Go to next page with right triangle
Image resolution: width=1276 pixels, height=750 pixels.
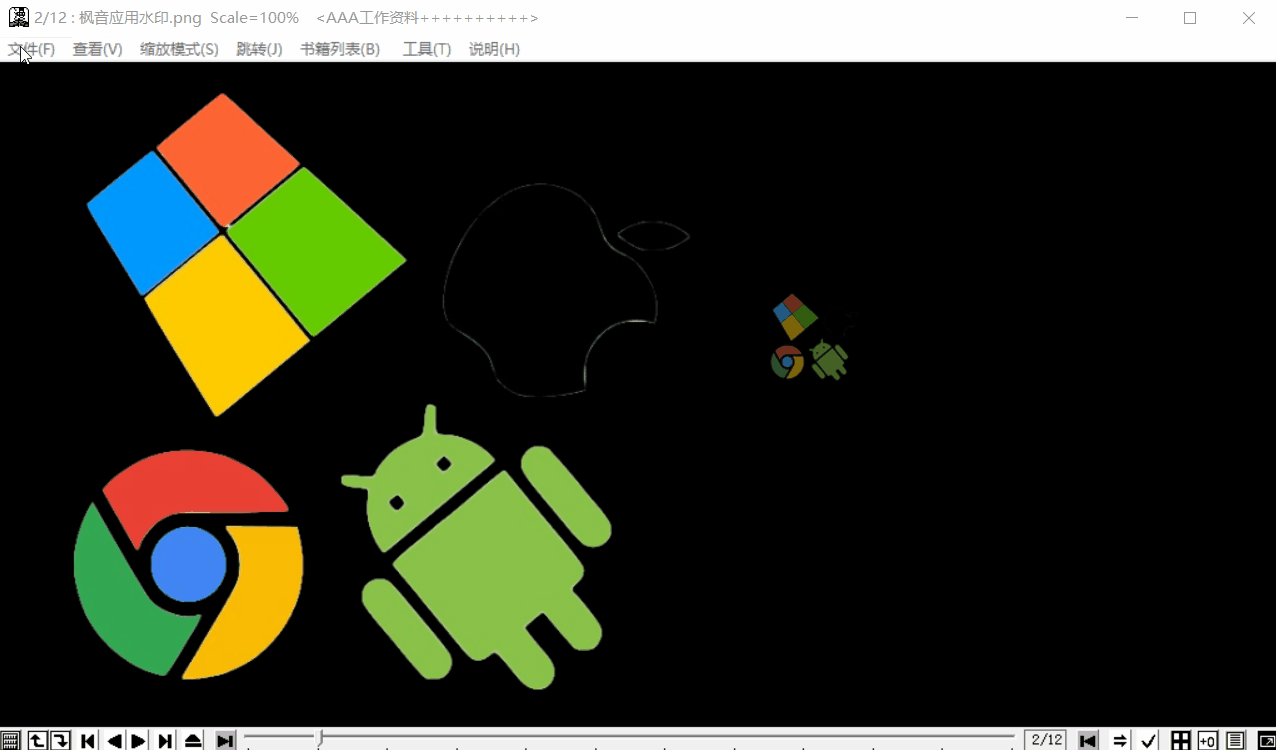[x=139, y=740]
